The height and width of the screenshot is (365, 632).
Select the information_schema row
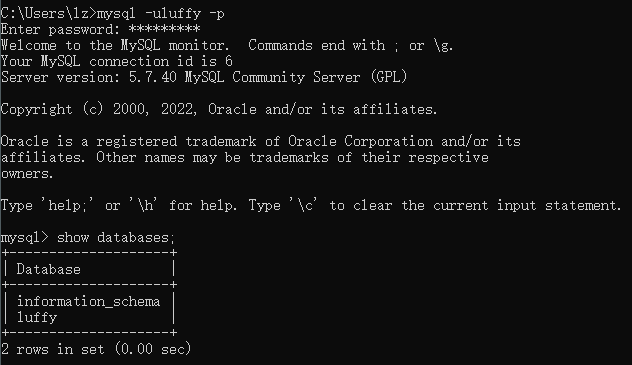pos(88,301)
